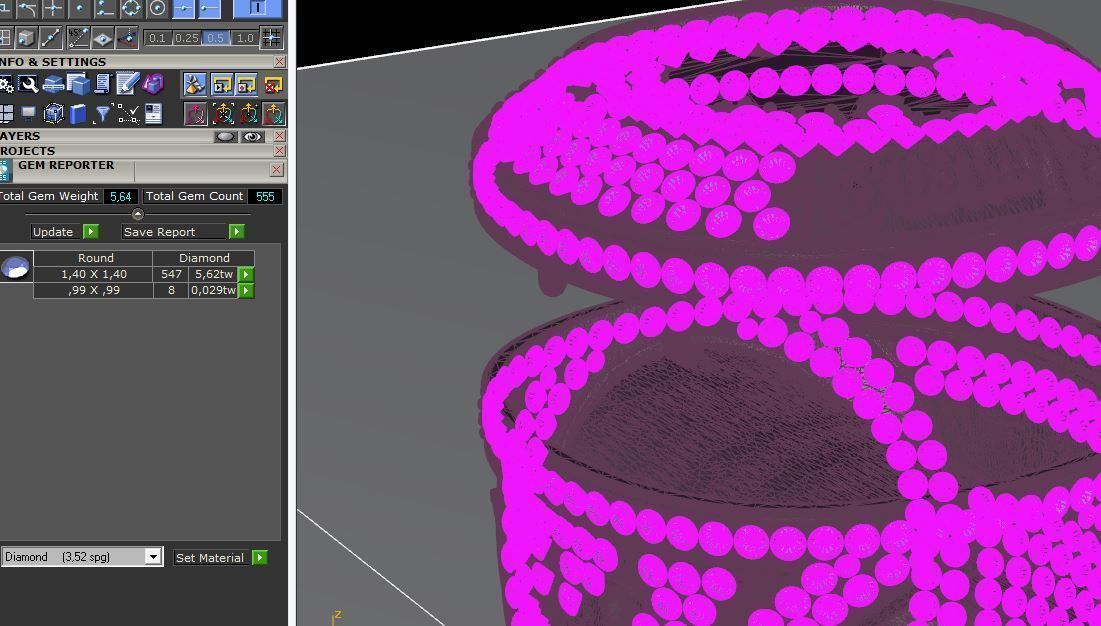The image size is (1101, 626).
Task: Click the yellow record macro icon
Action: tap(246, 84)
